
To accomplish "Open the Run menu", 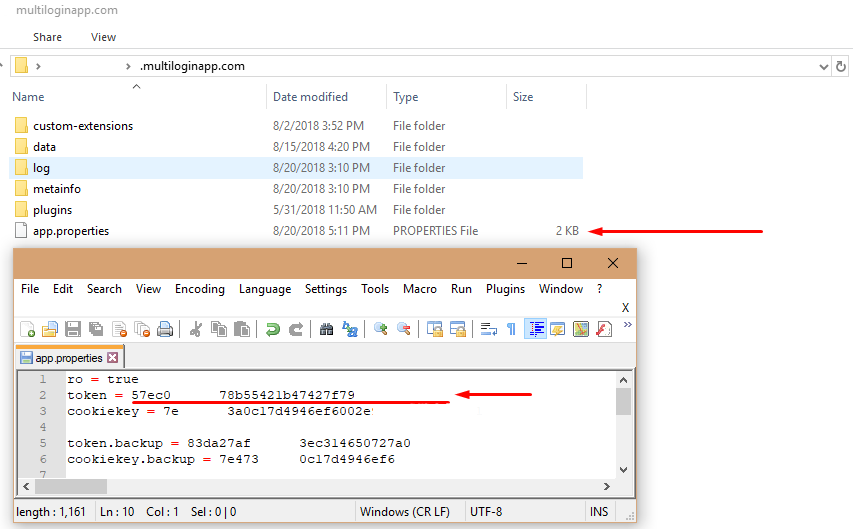I will pyautogui.click(x=461, y=289).
